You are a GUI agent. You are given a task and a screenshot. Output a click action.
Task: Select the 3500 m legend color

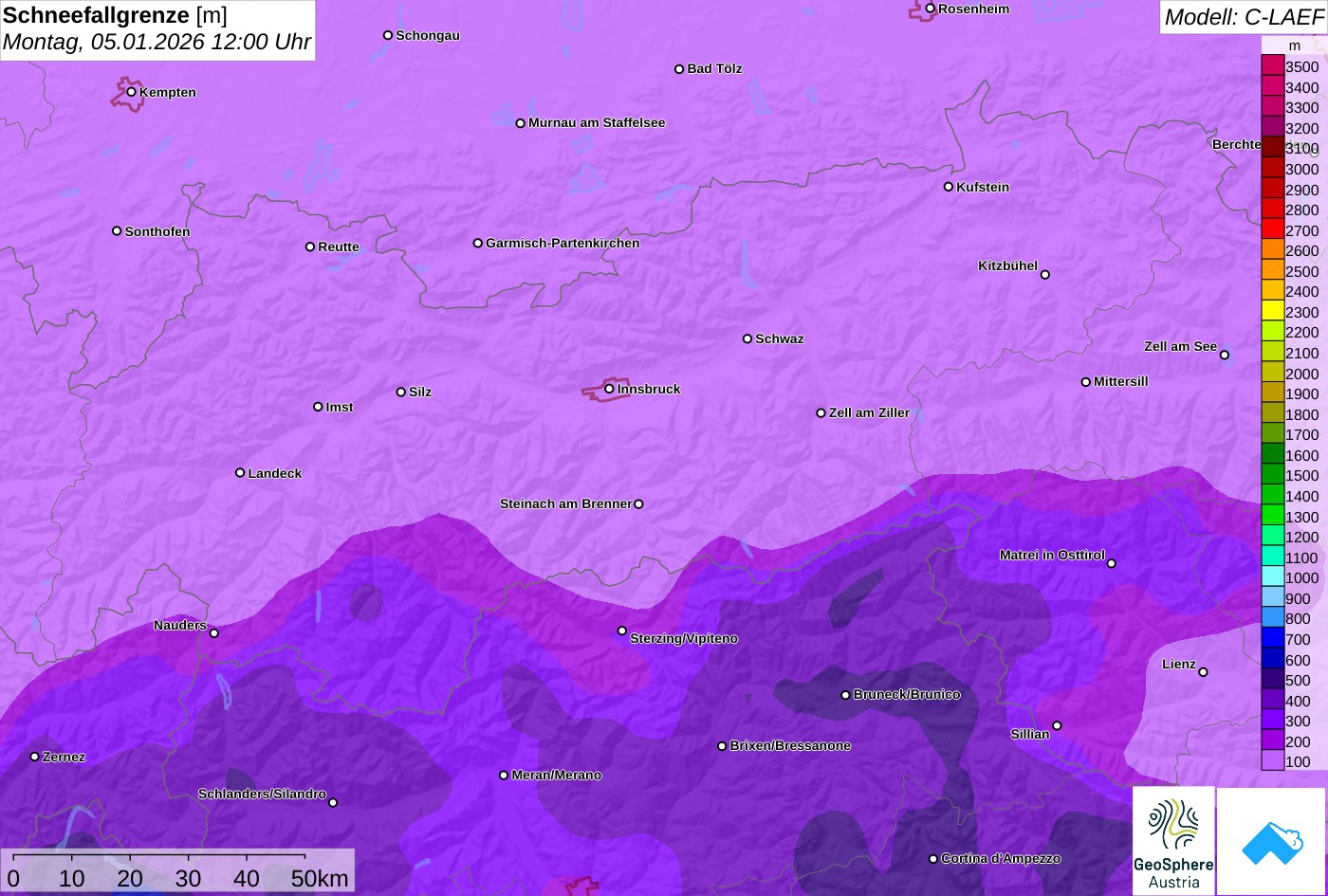pyautogui.click(x=1272, y=65)
